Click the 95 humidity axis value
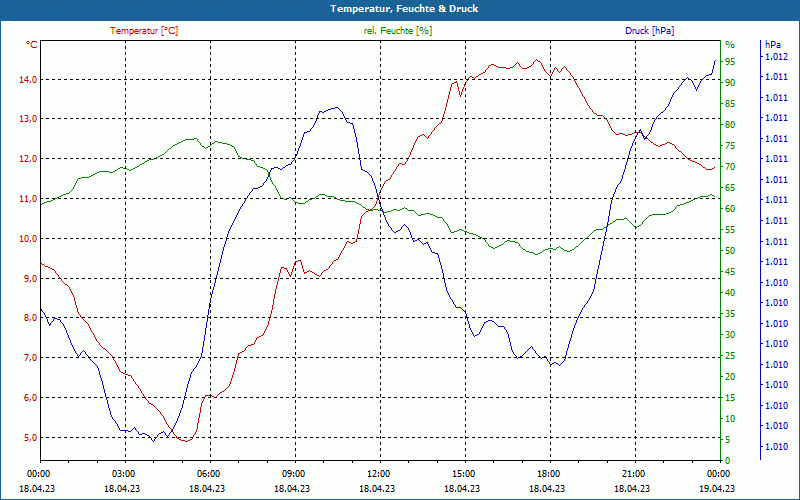800x500 pixels. (x=730, y=61)
